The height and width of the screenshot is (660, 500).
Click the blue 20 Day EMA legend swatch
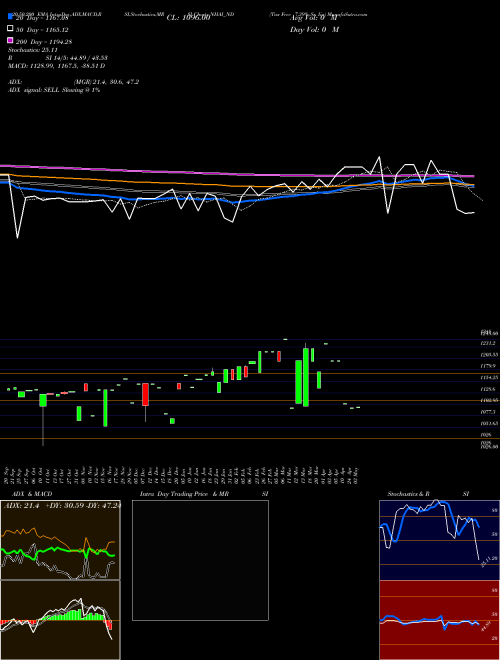coord(10,17)
